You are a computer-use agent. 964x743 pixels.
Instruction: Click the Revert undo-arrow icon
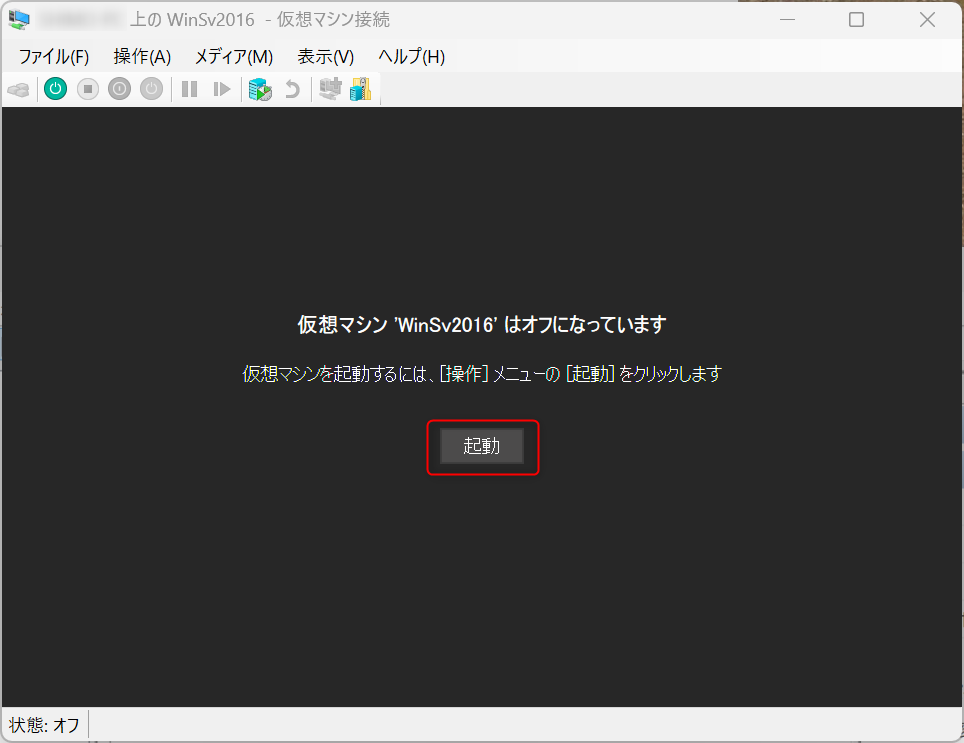click(x=292, y=89)
